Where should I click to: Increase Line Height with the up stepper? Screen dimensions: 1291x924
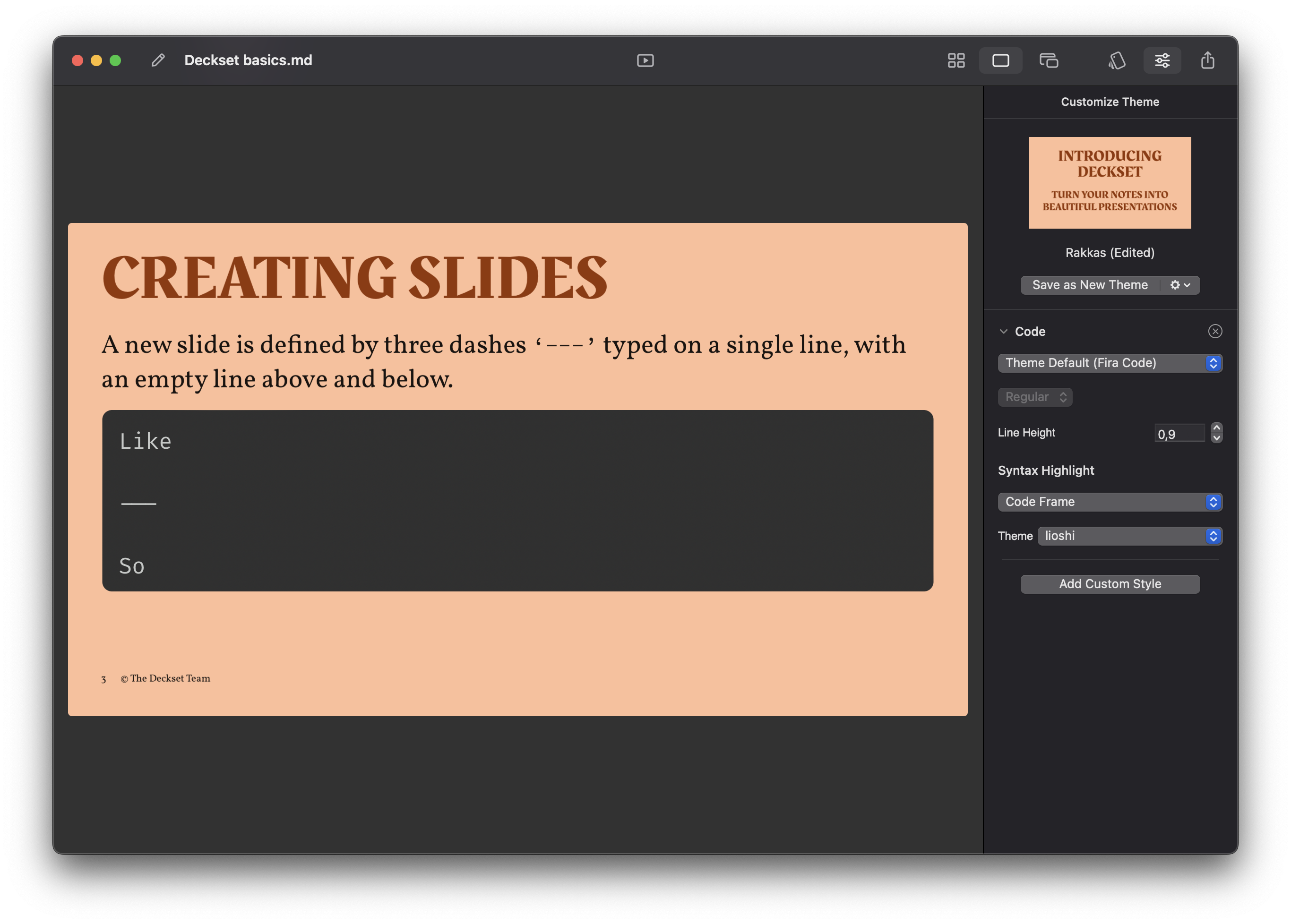[1216, 428]
